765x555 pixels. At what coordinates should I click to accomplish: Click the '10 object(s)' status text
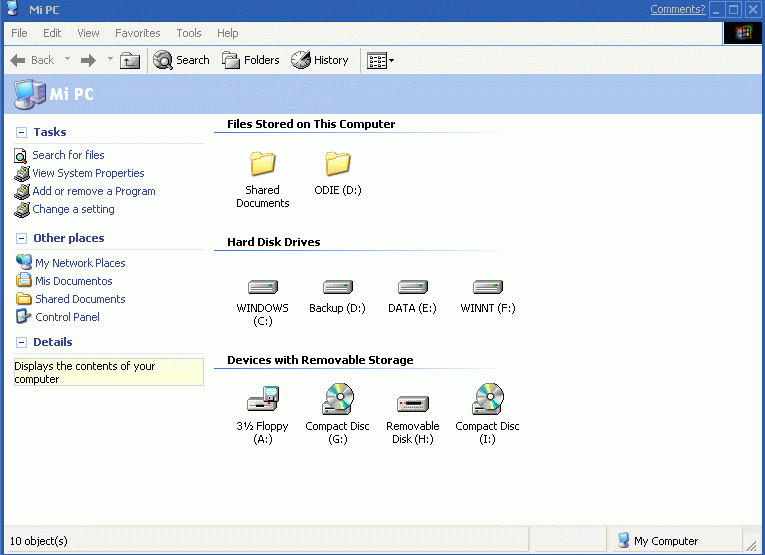coord(39,541)
